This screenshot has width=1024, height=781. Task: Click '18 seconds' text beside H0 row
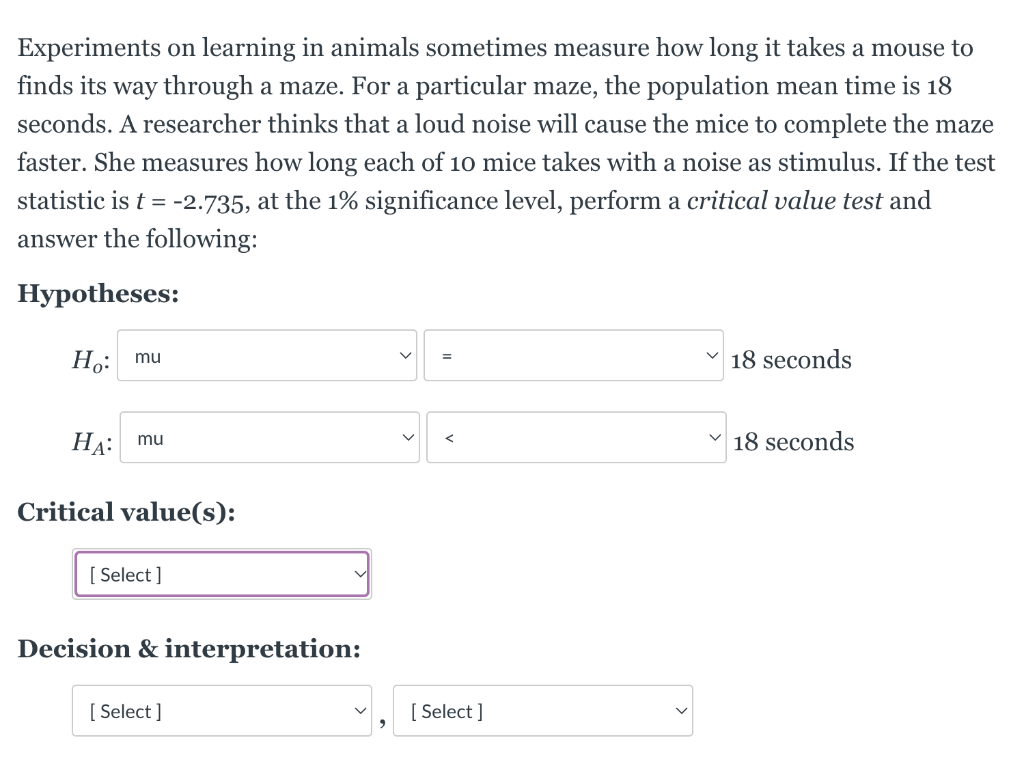791,360
